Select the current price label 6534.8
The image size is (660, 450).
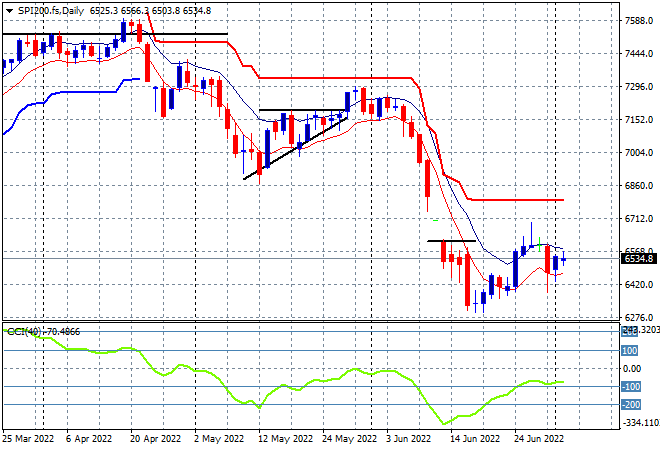tap(636, 259)
